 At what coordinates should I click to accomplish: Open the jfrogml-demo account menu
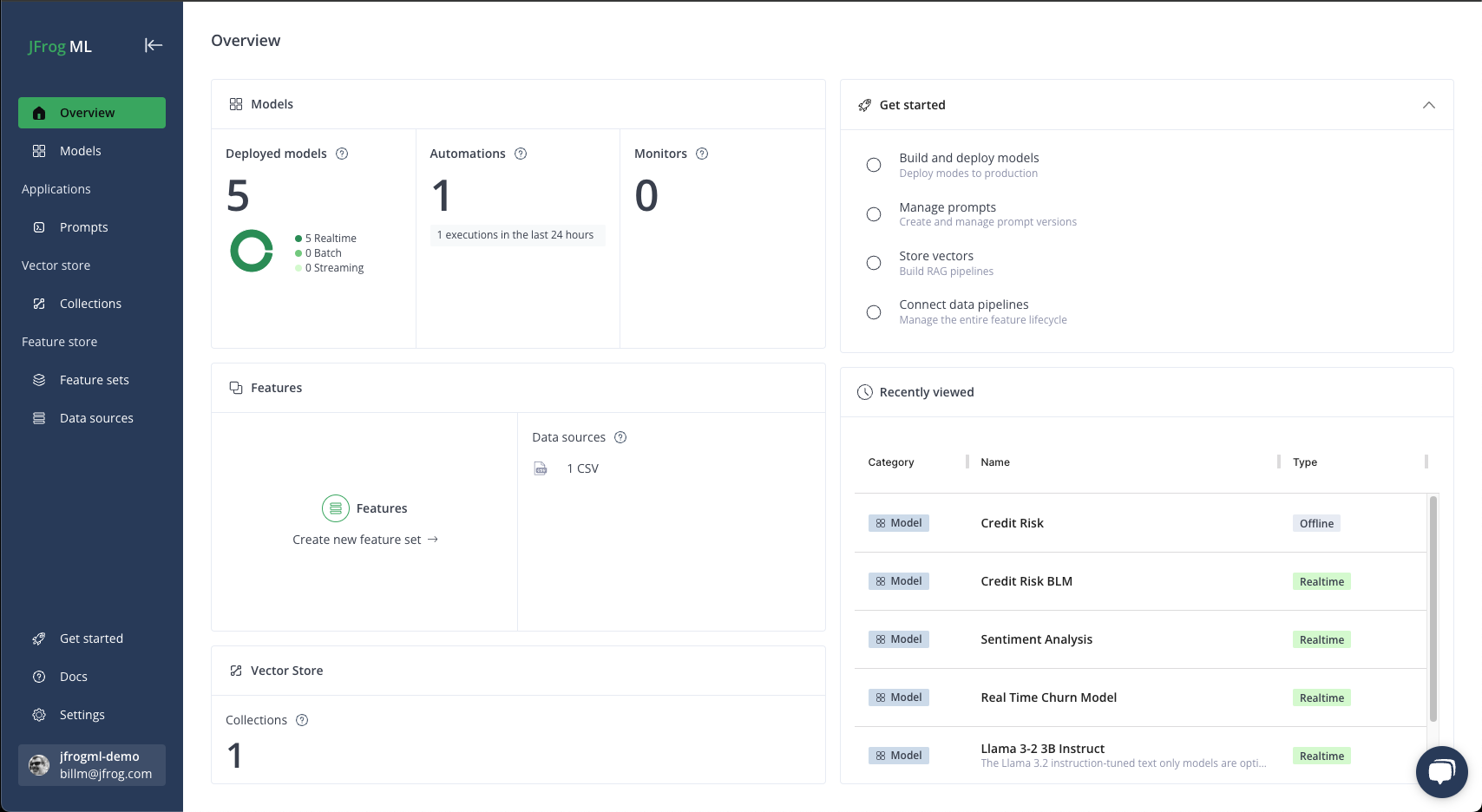pyautogui.click(x=90, y=764)
